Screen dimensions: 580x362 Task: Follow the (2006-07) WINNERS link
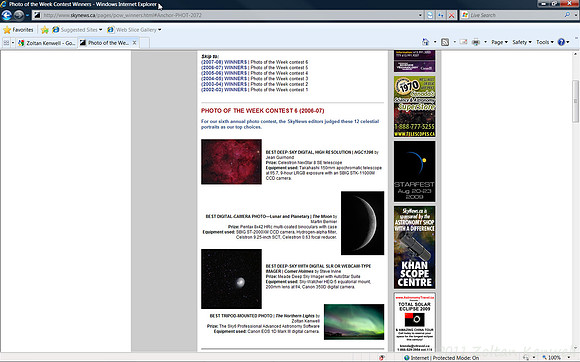pyautogui.click(x=224, y=68)
